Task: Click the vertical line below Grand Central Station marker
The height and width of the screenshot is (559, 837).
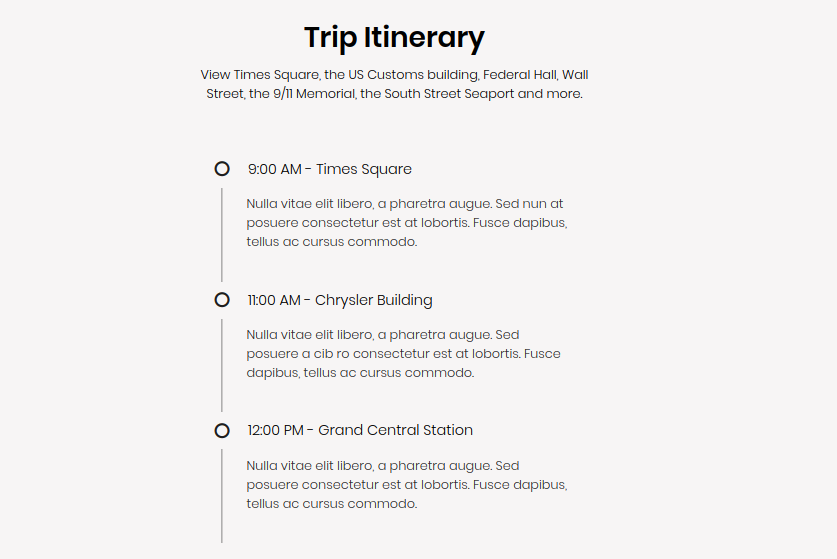Action: (222, 496)
